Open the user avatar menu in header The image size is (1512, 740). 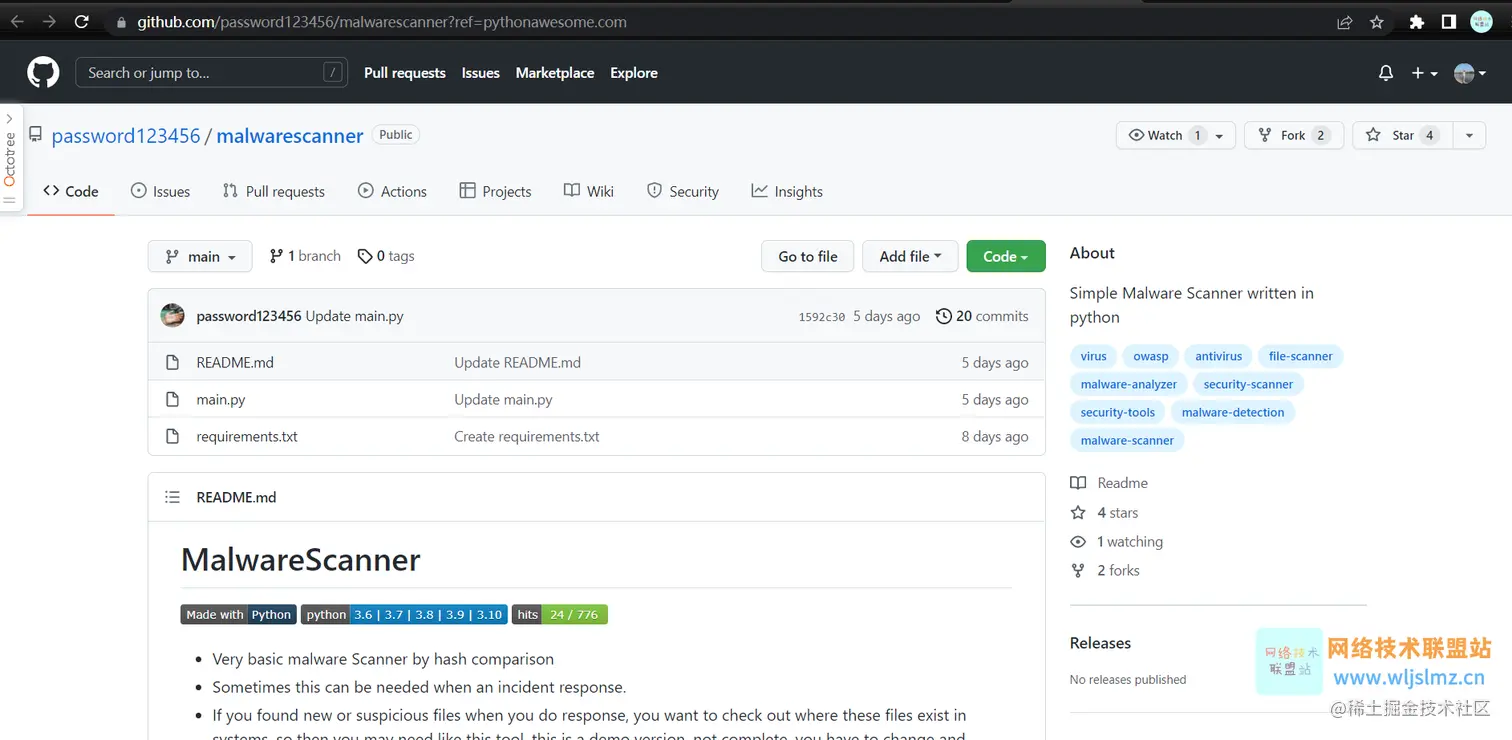click(1469, 73)
